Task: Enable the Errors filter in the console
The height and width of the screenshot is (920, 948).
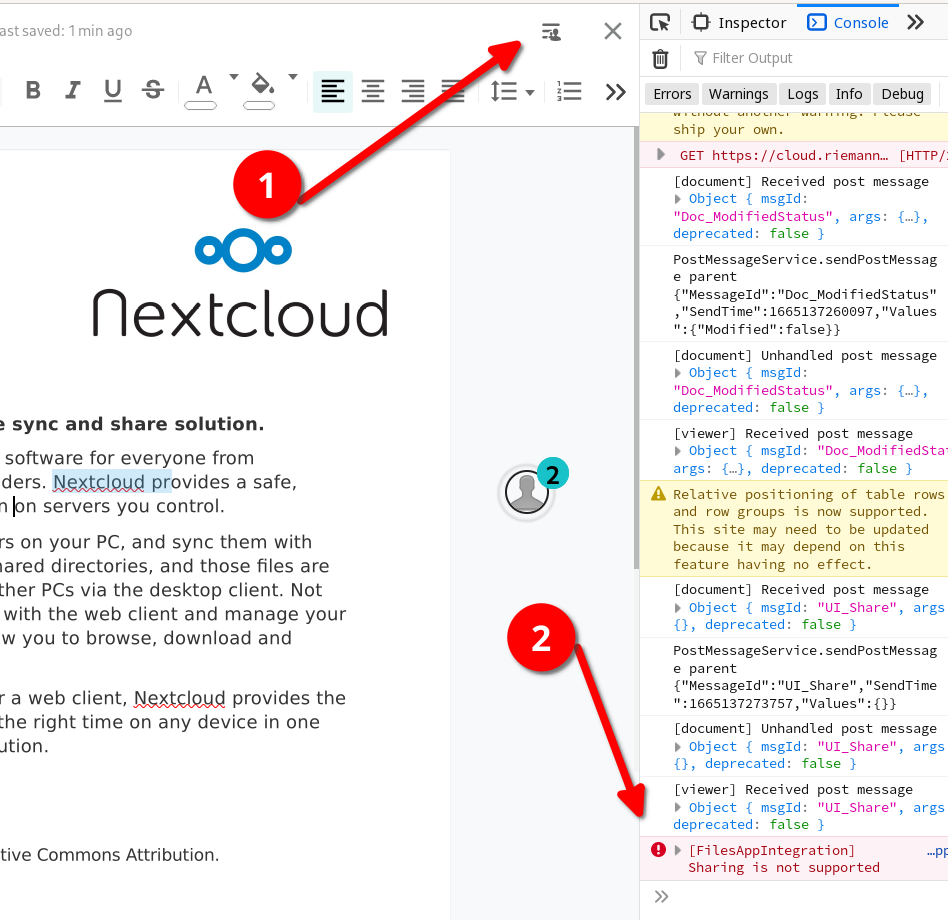Action: coord(671,93)
